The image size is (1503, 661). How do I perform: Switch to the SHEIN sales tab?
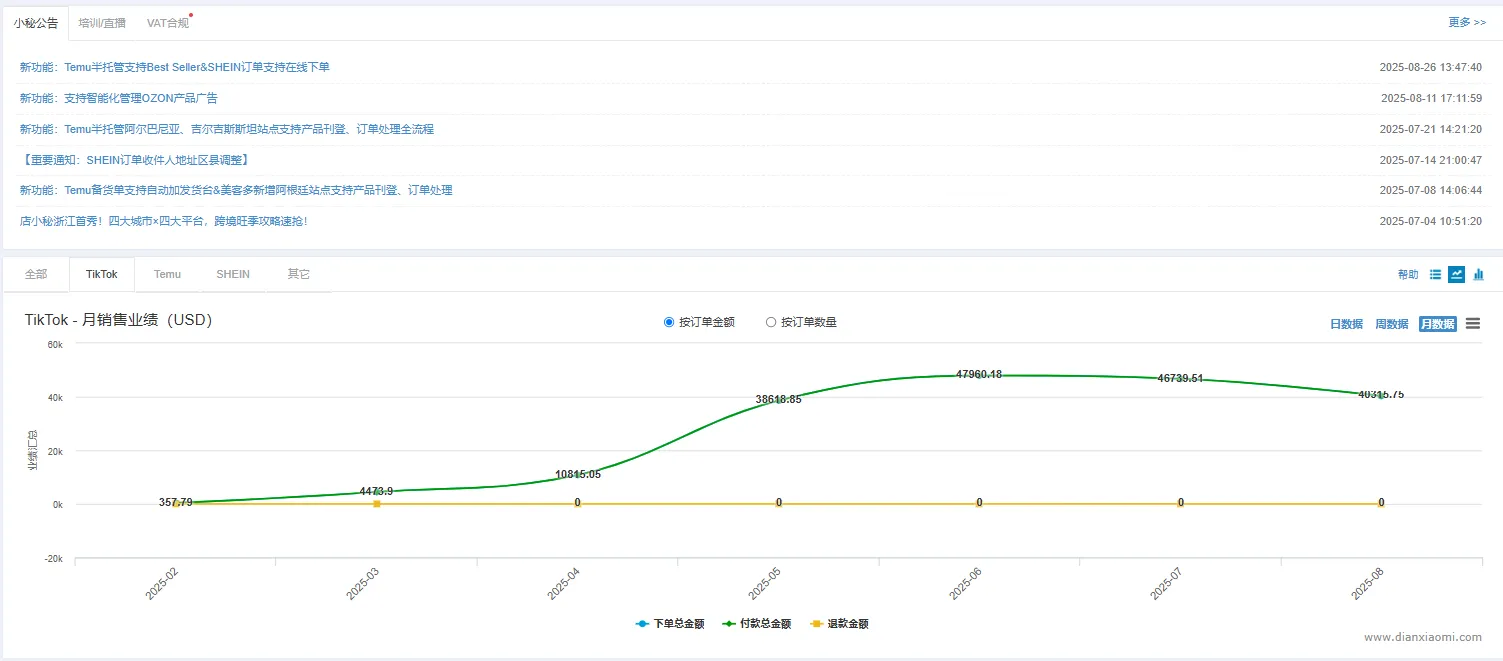(x=233, y=274)
